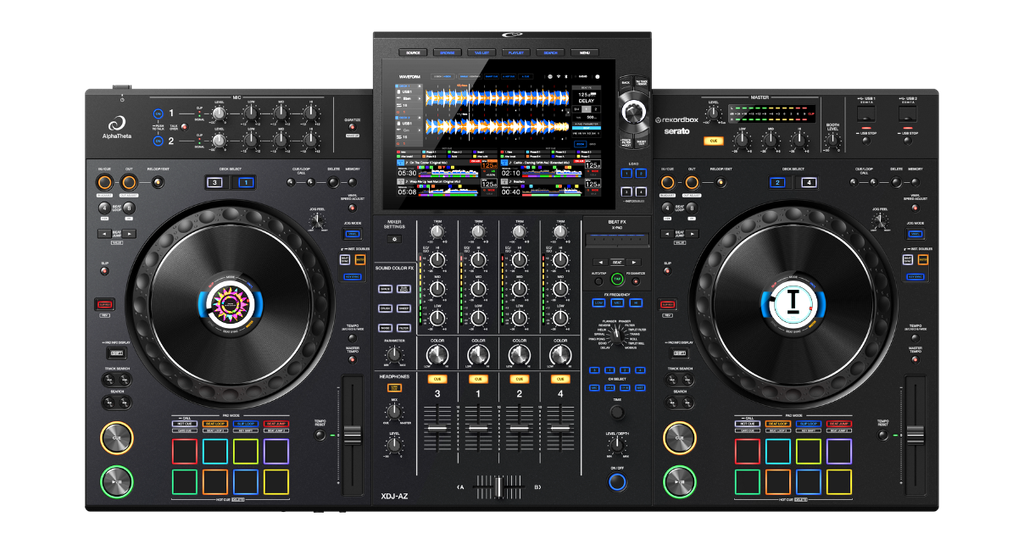
Task: Tap the TAG TRACK/REMOVE button
Action: tap(641, 83)
